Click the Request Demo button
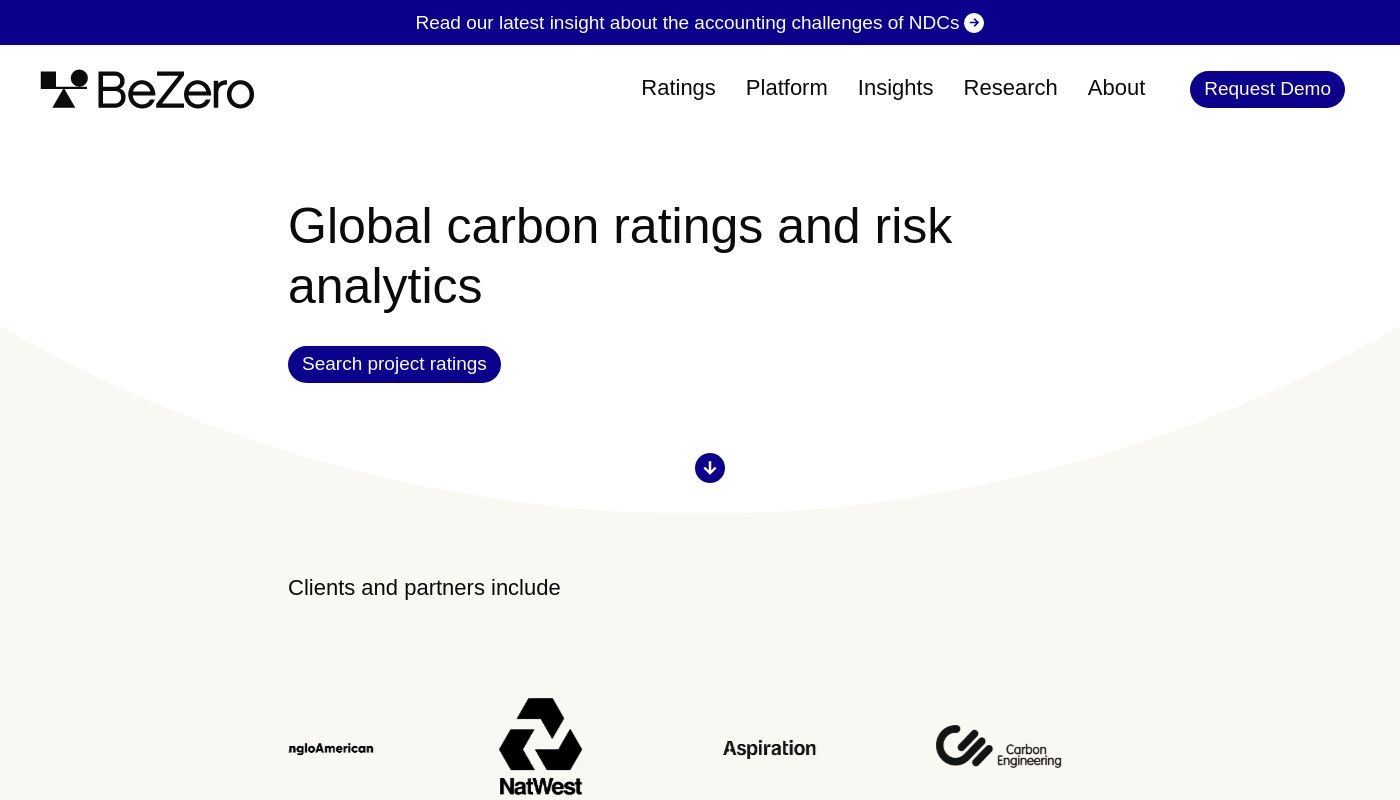 pyautogui.click(x=1267, y=89)
